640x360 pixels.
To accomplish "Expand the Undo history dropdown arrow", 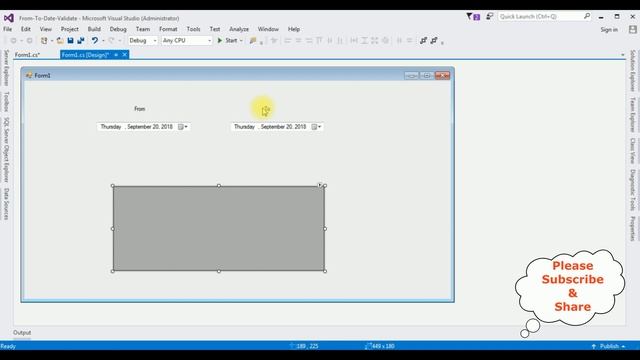I will tap(103, 40).
